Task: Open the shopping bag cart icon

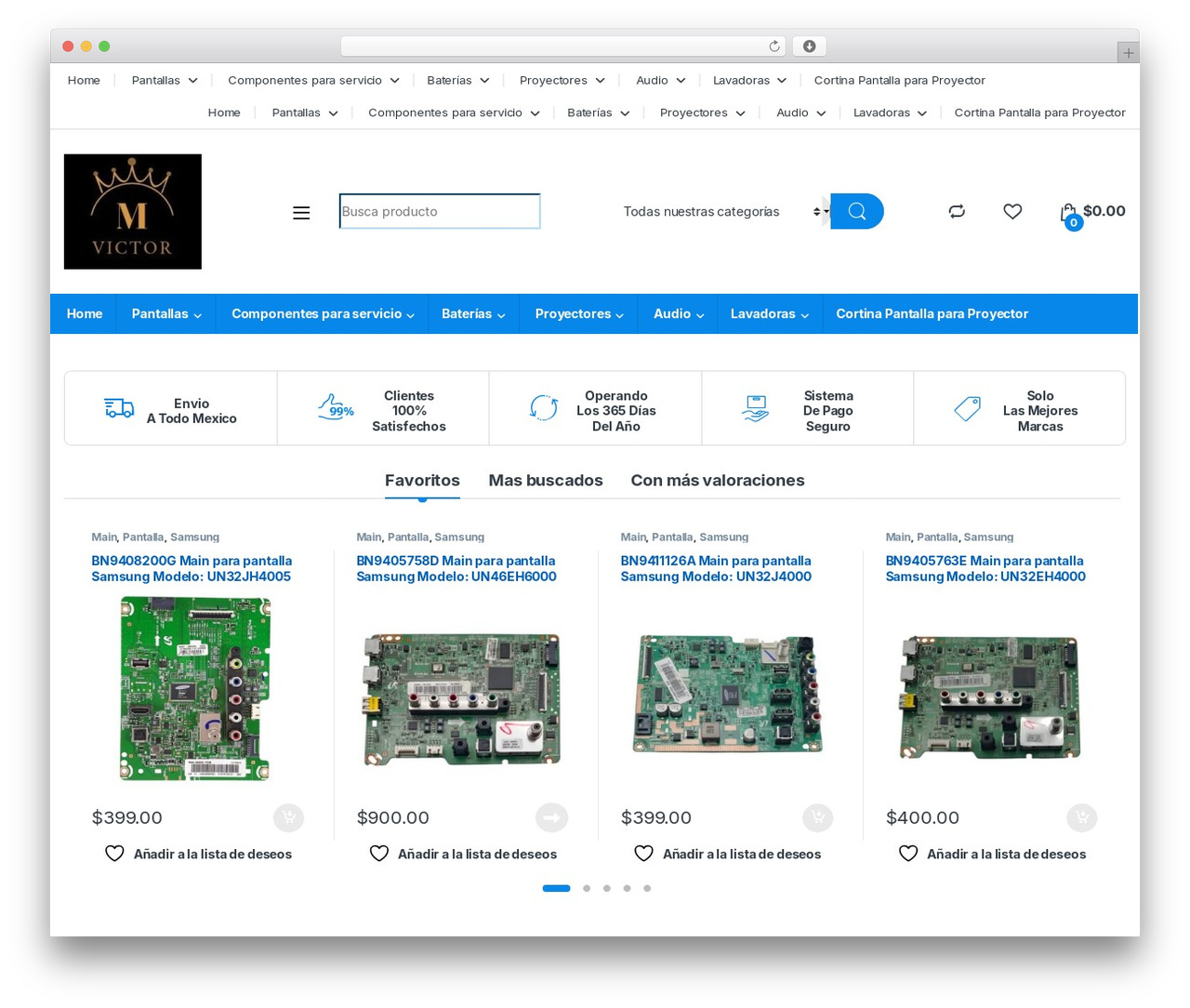Action: coord(1069,215)
